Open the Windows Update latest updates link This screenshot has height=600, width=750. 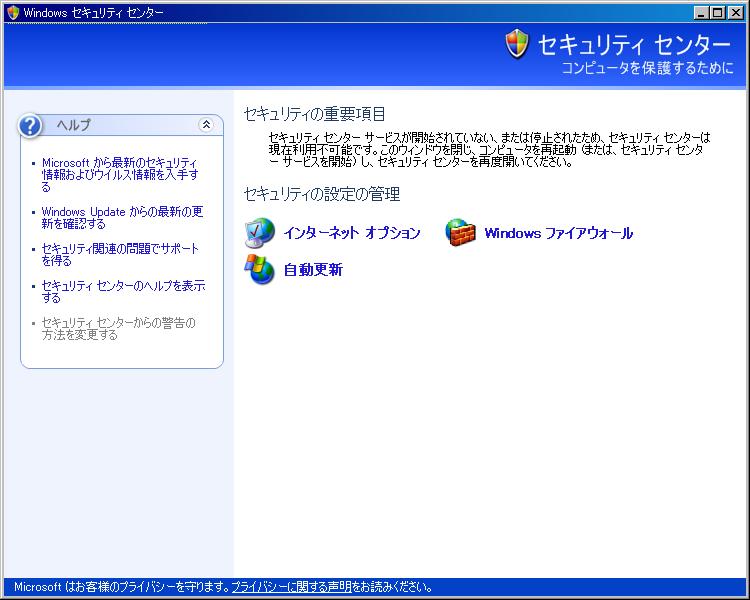122,217
